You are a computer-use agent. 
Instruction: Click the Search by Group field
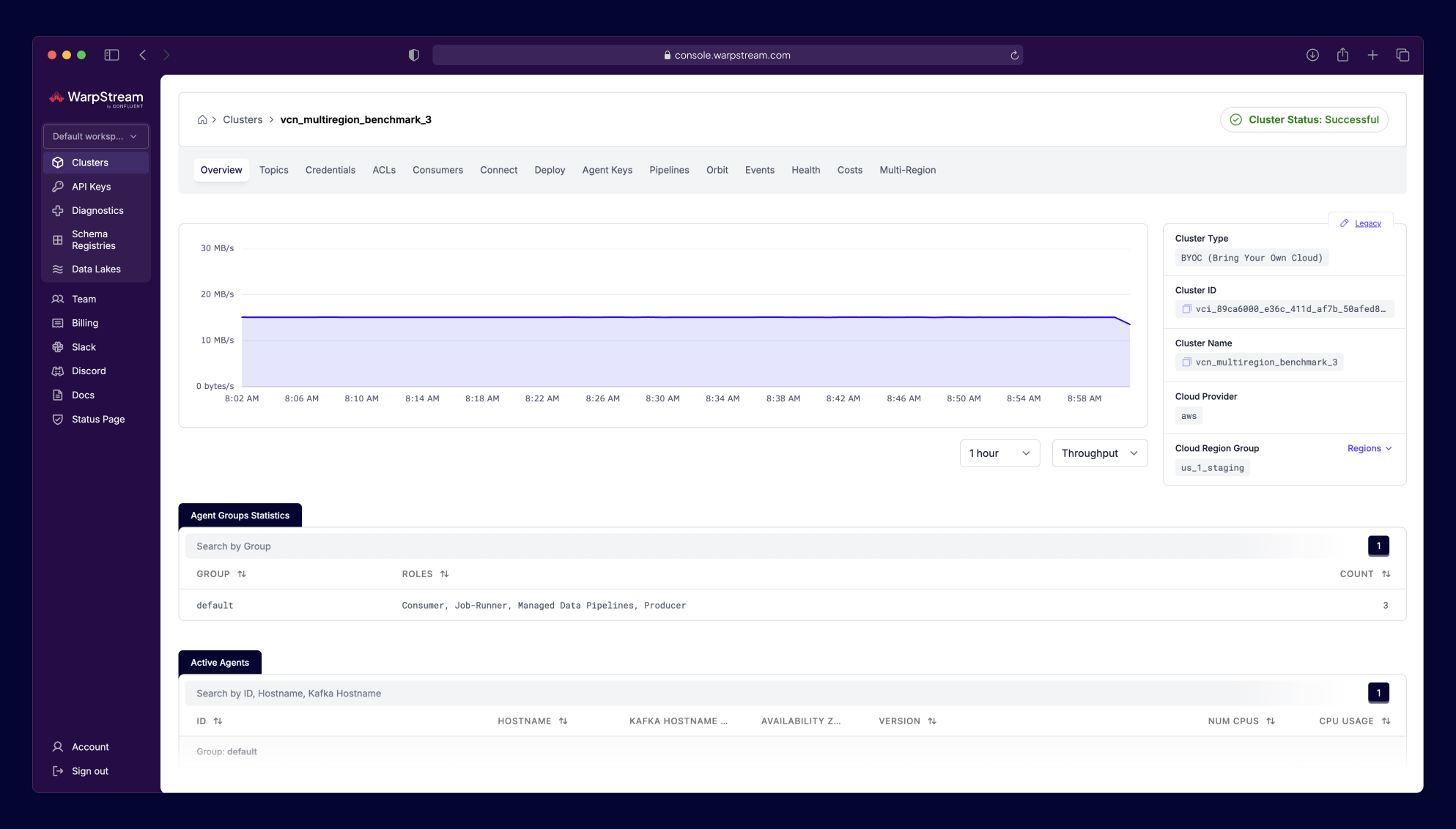[x=773, y=546]
